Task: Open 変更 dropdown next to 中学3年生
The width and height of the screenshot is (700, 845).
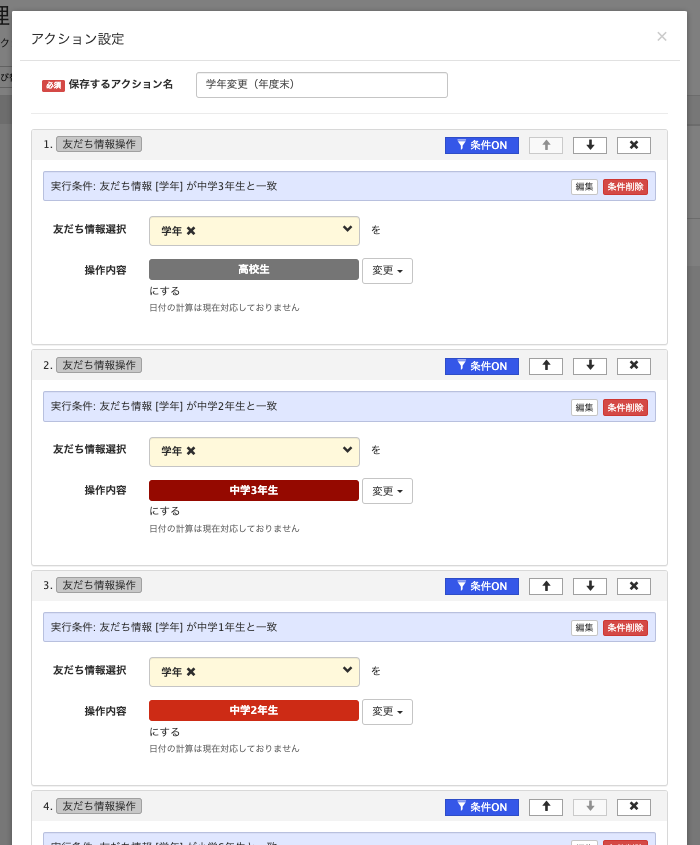Action: click(x=387, y=491)
